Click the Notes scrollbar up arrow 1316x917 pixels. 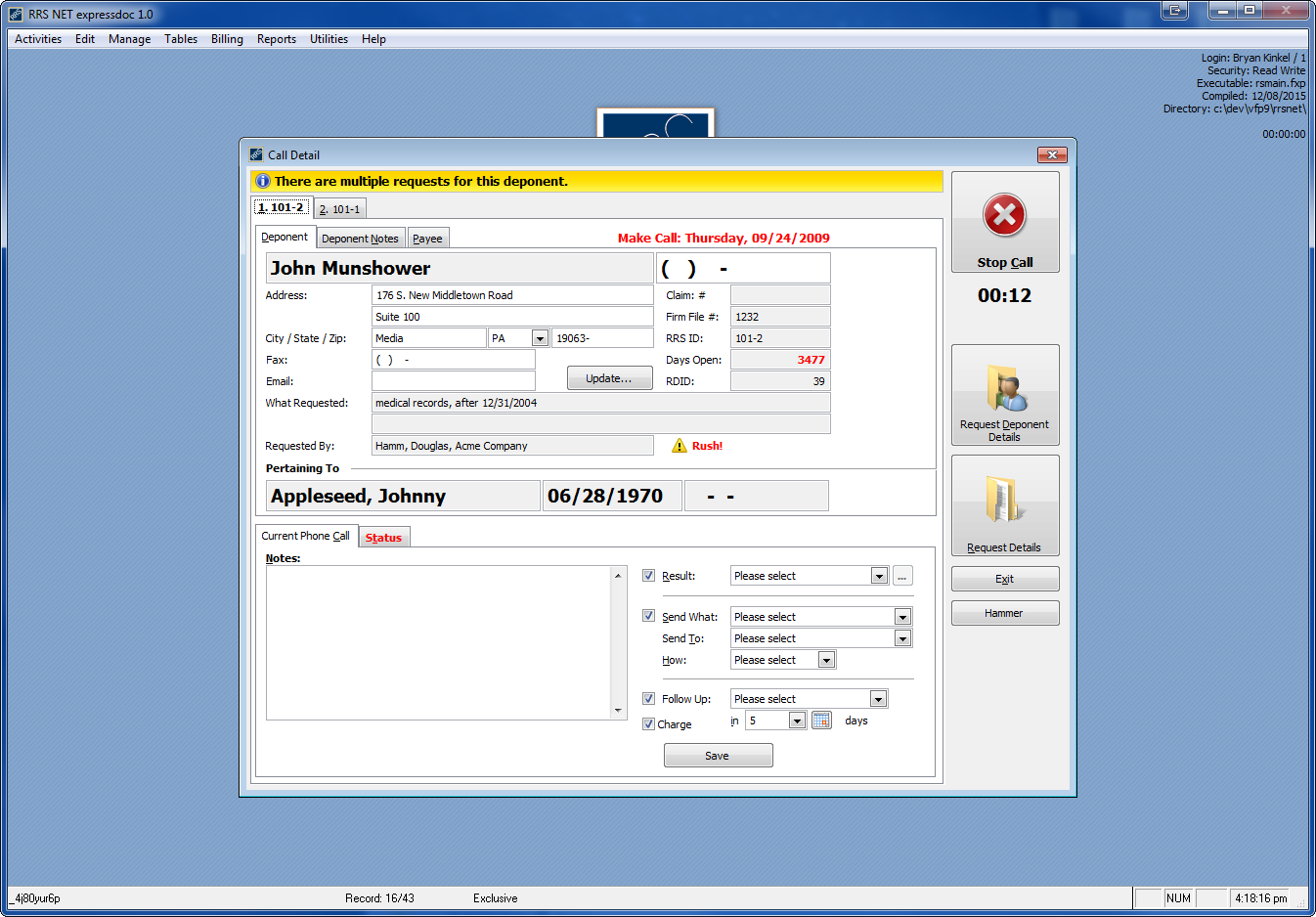coord(618,575)
